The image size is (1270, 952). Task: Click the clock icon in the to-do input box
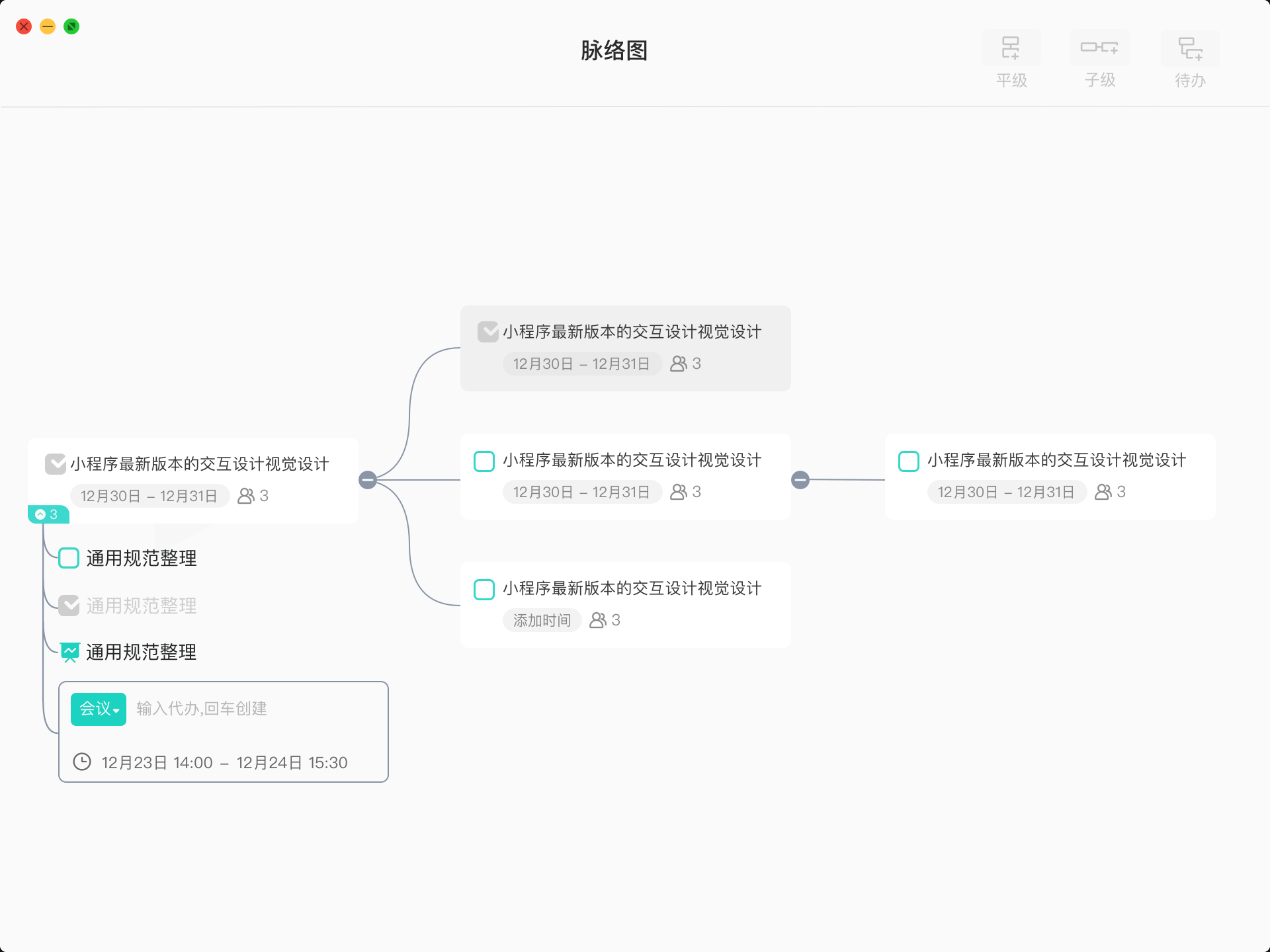pos(82,762)
